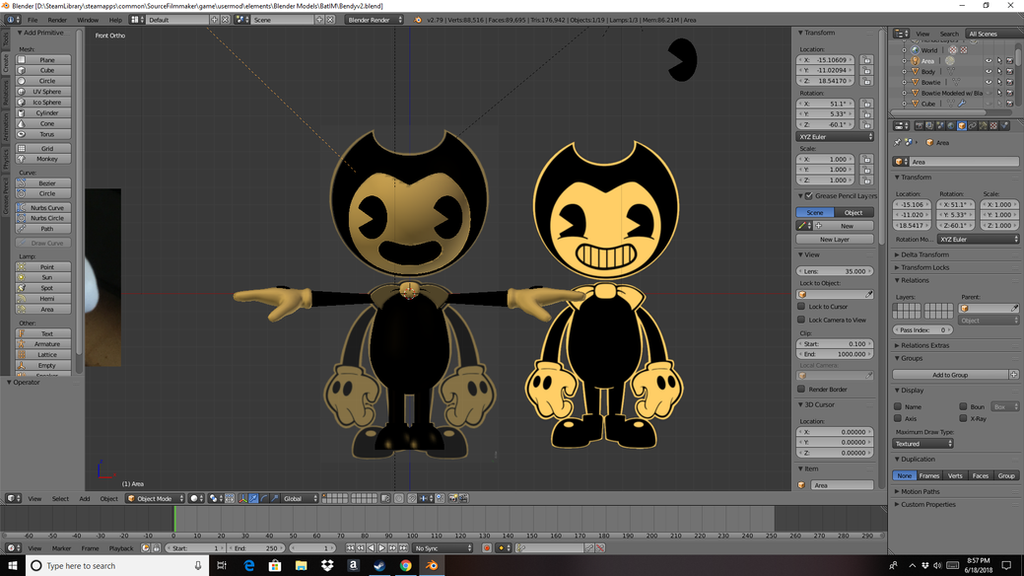Select Frames duplication option
Screen dimensions: 1024x576
click(929, 475)
